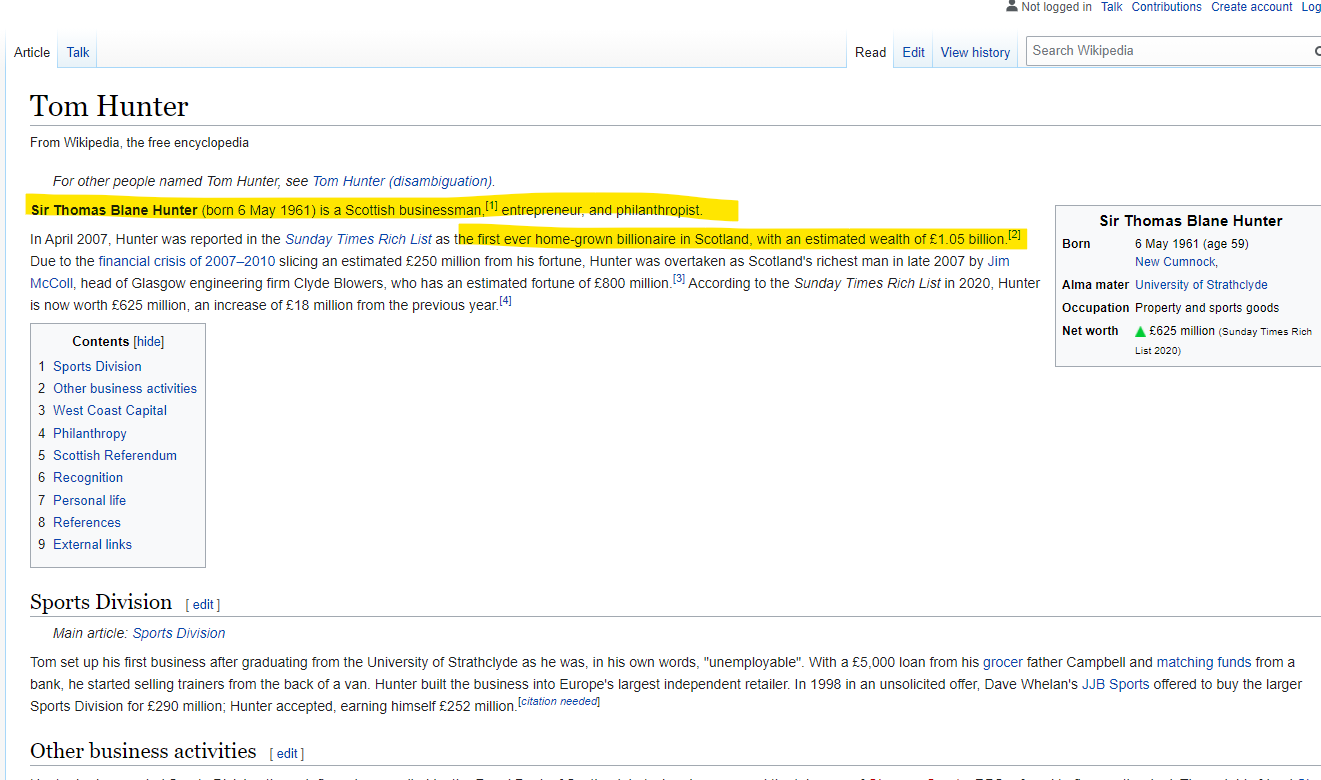Click the infobox title Sir Thomas Blane Hunter
The width and height of the screenshot is (1321, 780).
1190,221
